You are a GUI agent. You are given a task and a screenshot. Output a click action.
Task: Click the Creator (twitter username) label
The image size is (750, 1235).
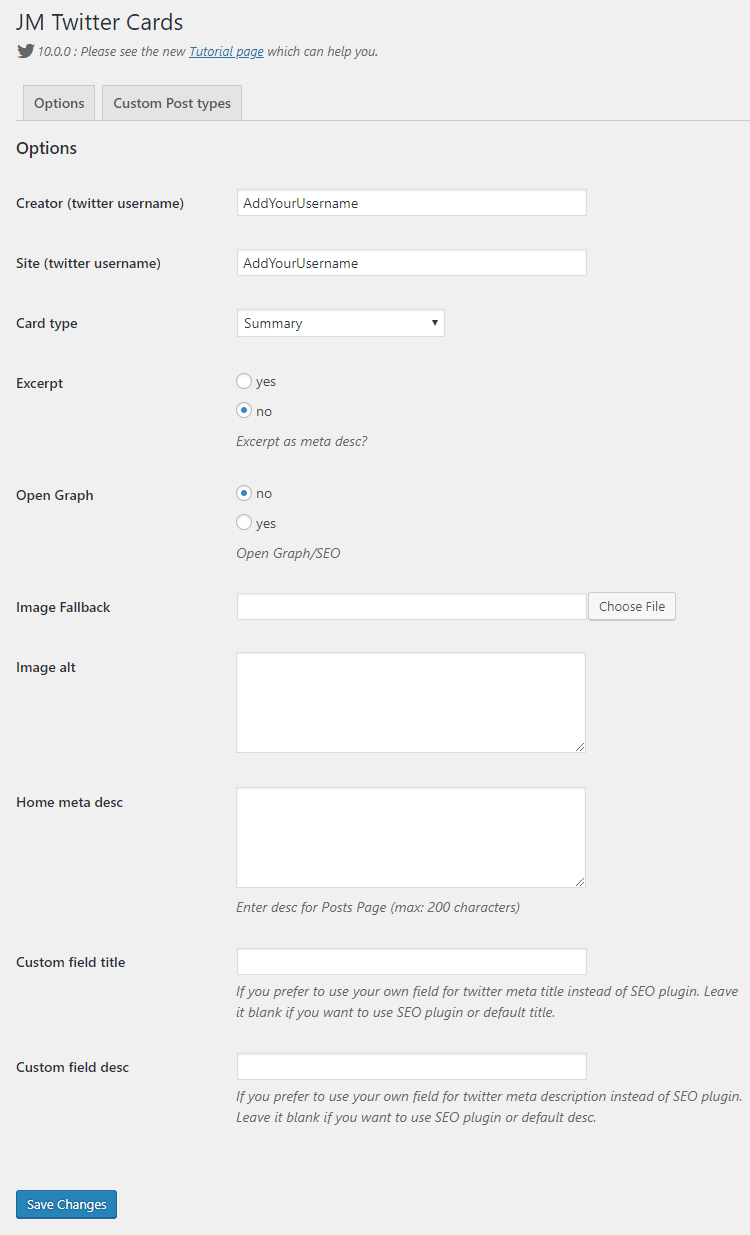tap(100, 203)
